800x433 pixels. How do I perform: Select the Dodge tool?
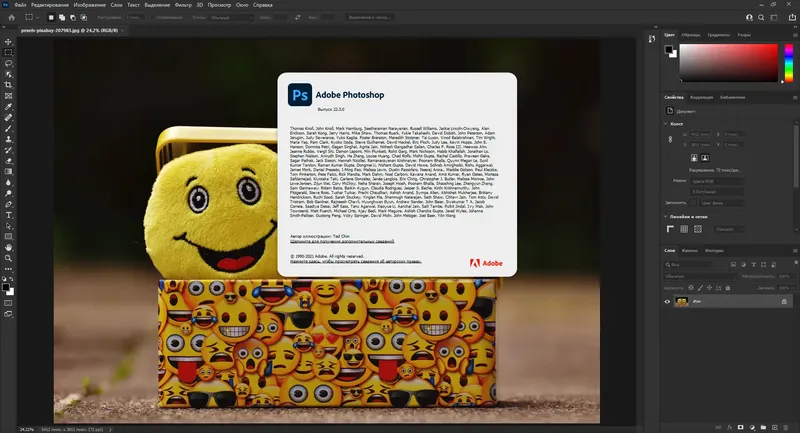click(x=8, y=193)
